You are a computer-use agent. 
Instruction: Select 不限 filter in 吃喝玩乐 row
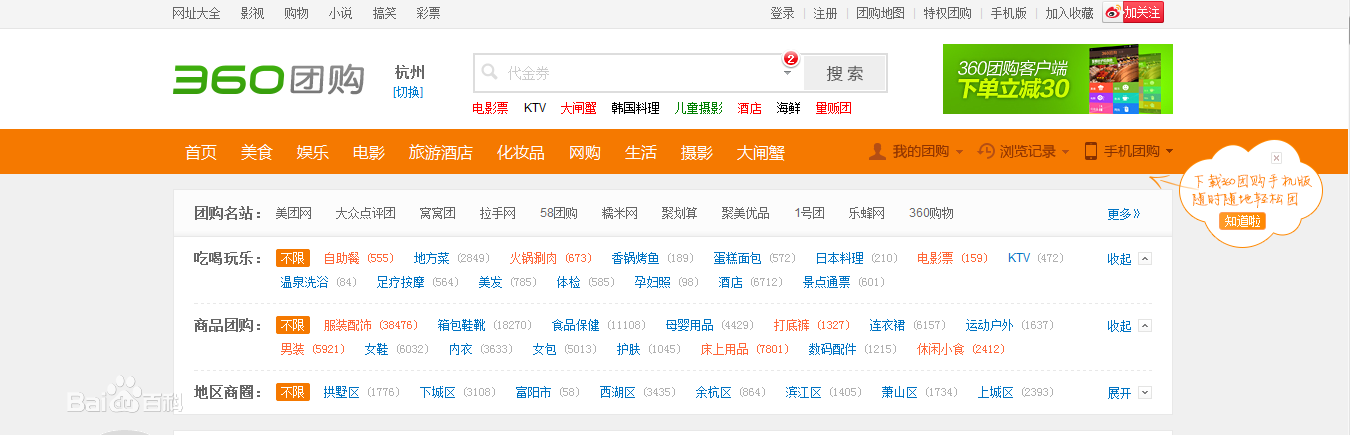point(293,258)
